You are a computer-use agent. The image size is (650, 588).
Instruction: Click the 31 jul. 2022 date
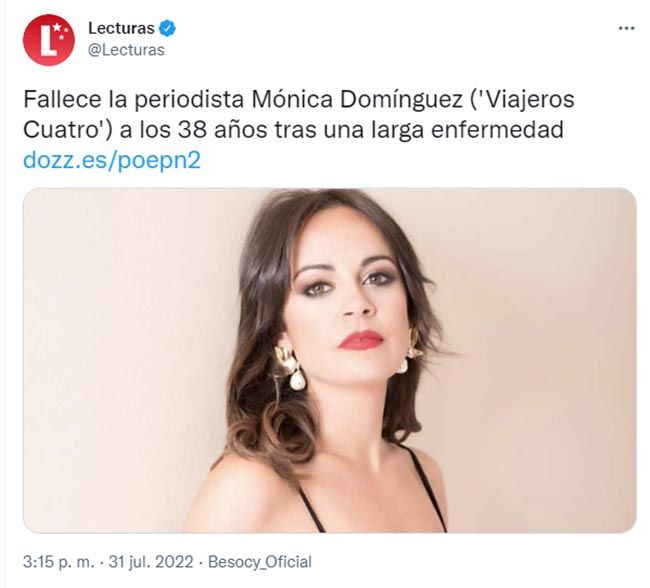[x=151, y=562]
